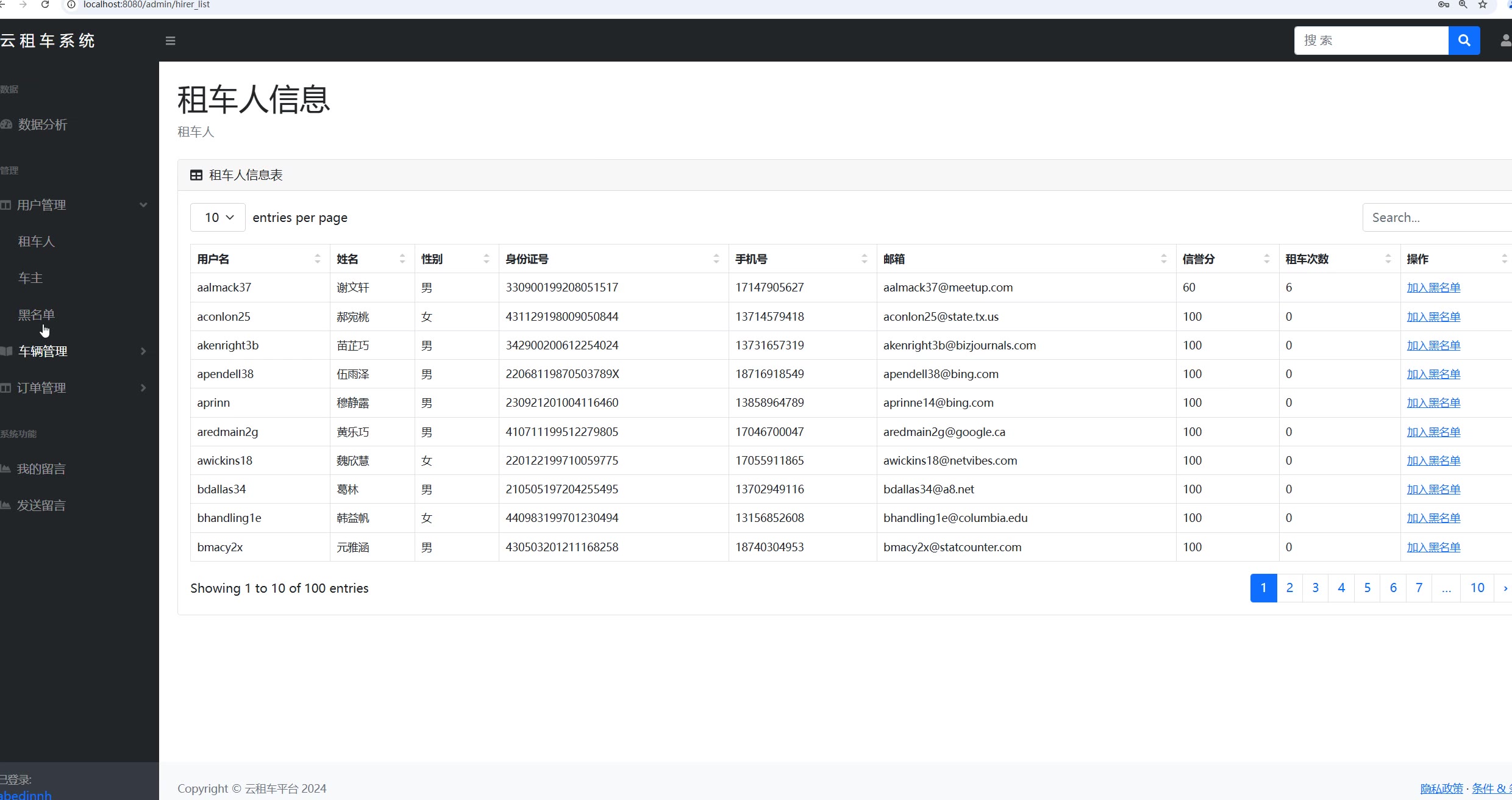Blacklist user bdallas34
The height and width of the screenshot is (800, 1512).
coord(1433,490)
